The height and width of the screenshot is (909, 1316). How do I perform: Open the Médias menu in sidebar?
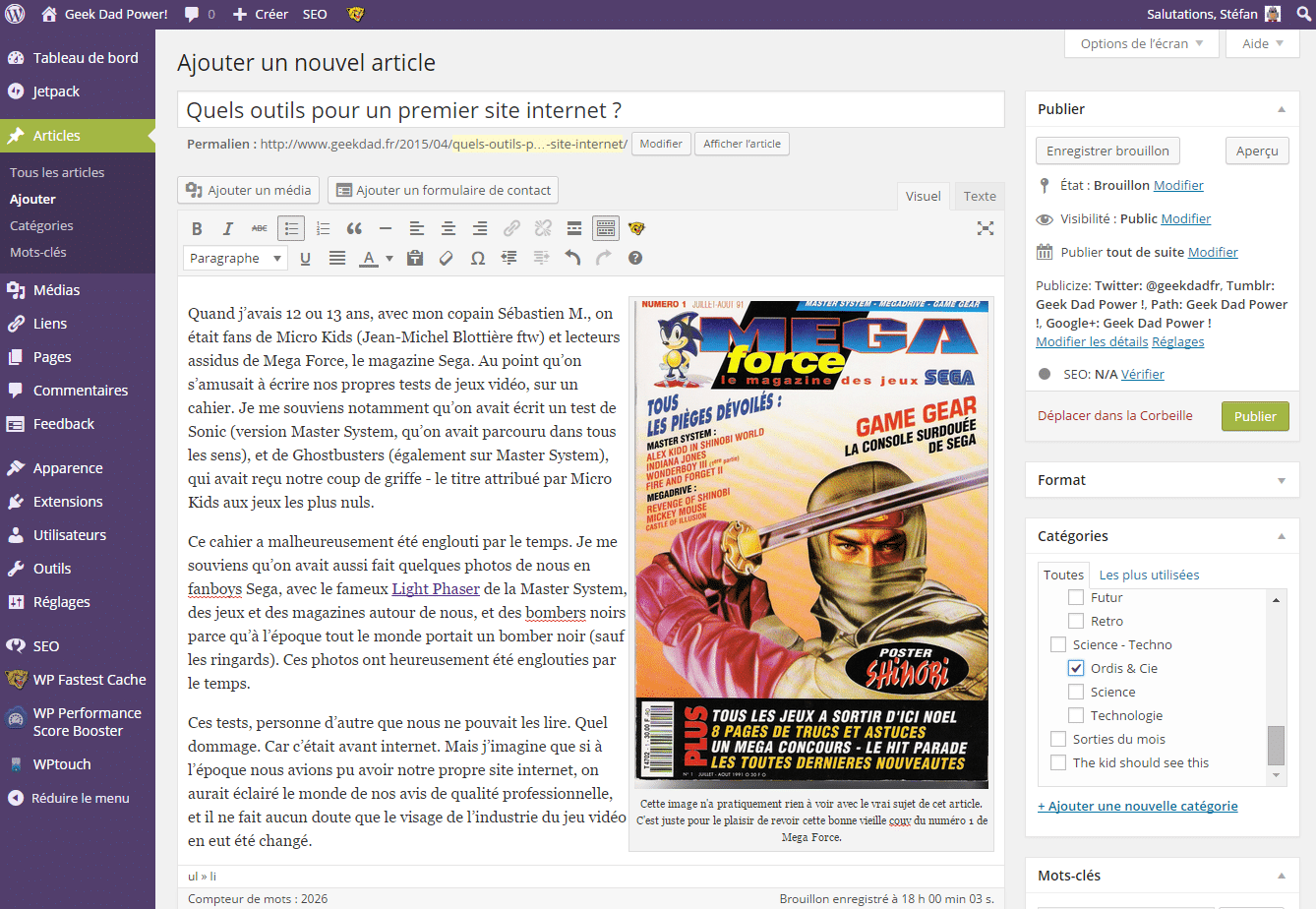tap(57, 290)
